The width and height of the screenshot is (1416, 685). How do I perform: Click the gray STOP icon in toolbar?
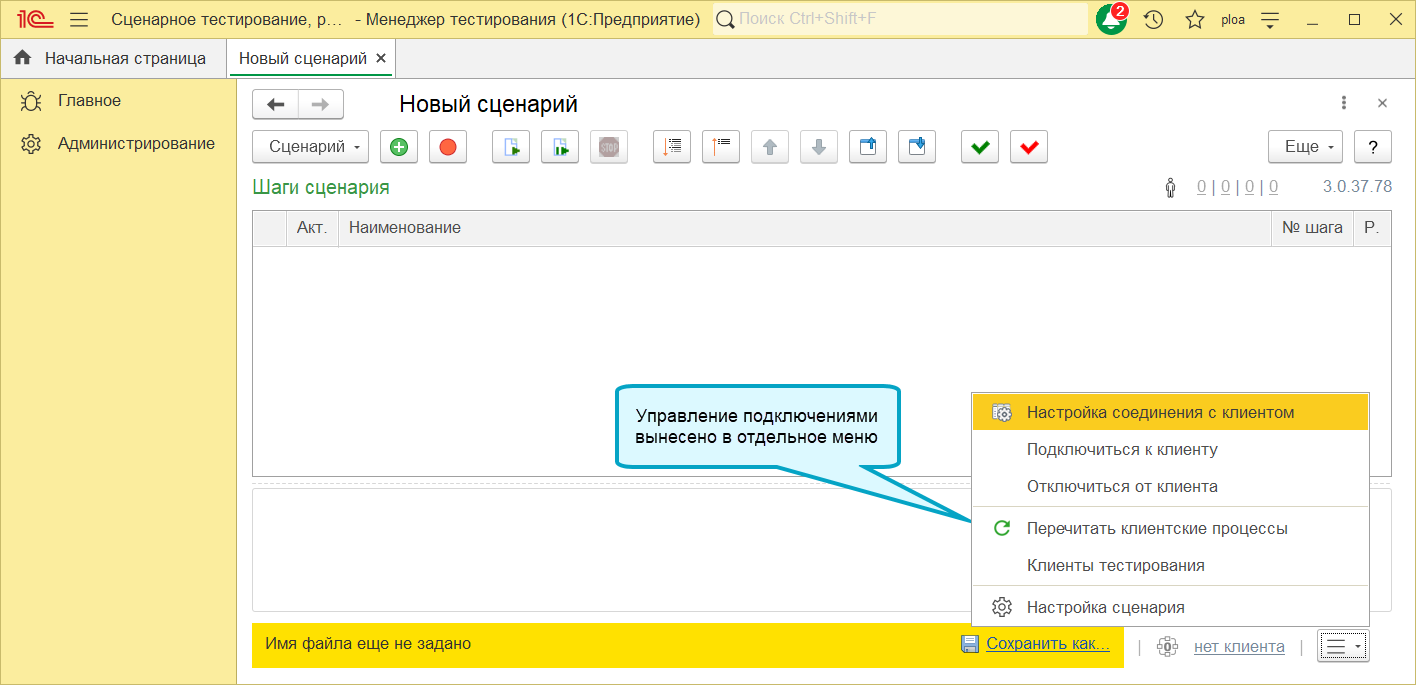click(x=609, y=147)
